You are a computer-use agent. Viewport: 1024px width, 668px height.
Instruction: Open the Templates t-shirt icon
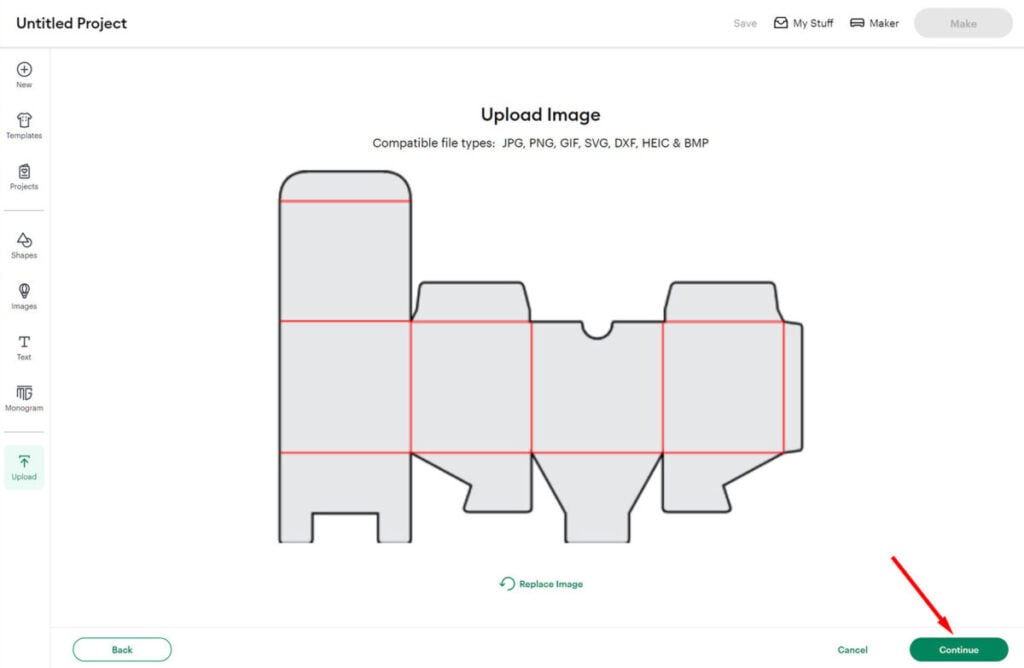[x=24, y=121]
